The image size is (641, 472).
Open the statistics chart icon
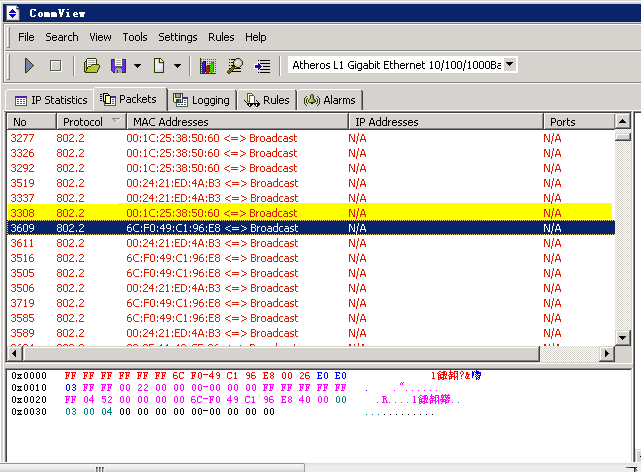(x=208, y=66)
